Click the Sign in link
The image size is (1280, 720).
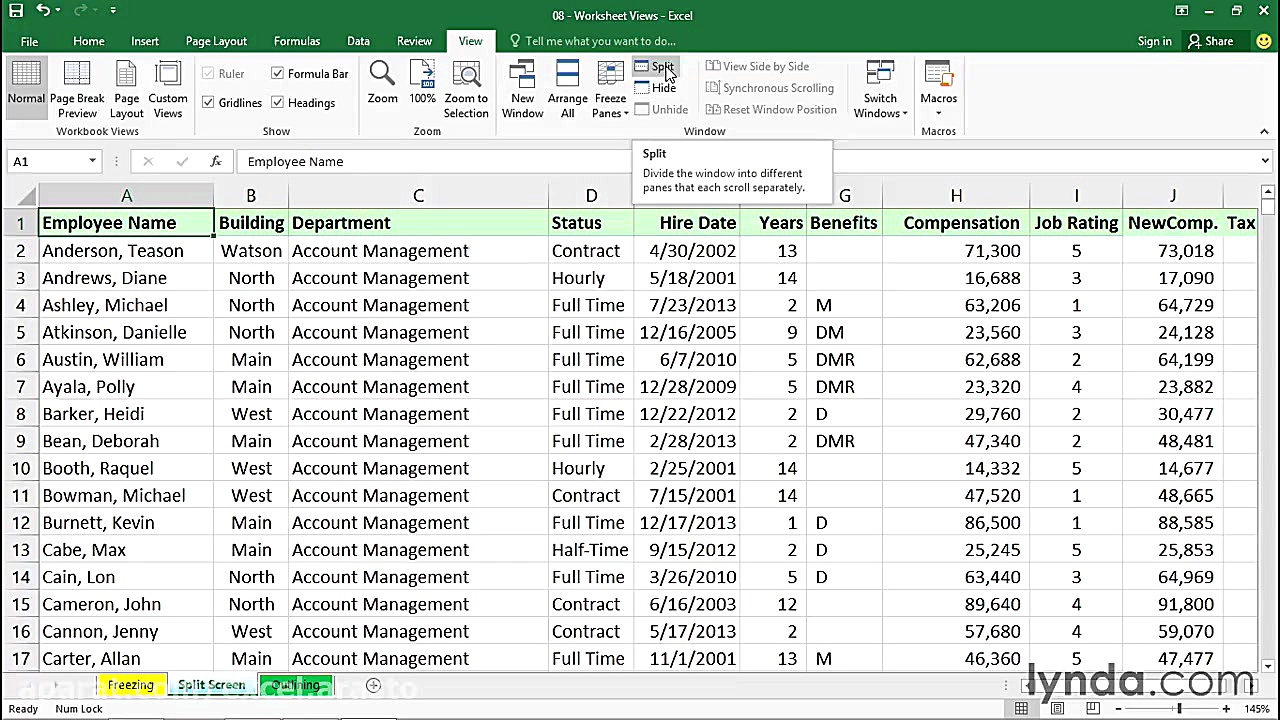click(1154, 41)
